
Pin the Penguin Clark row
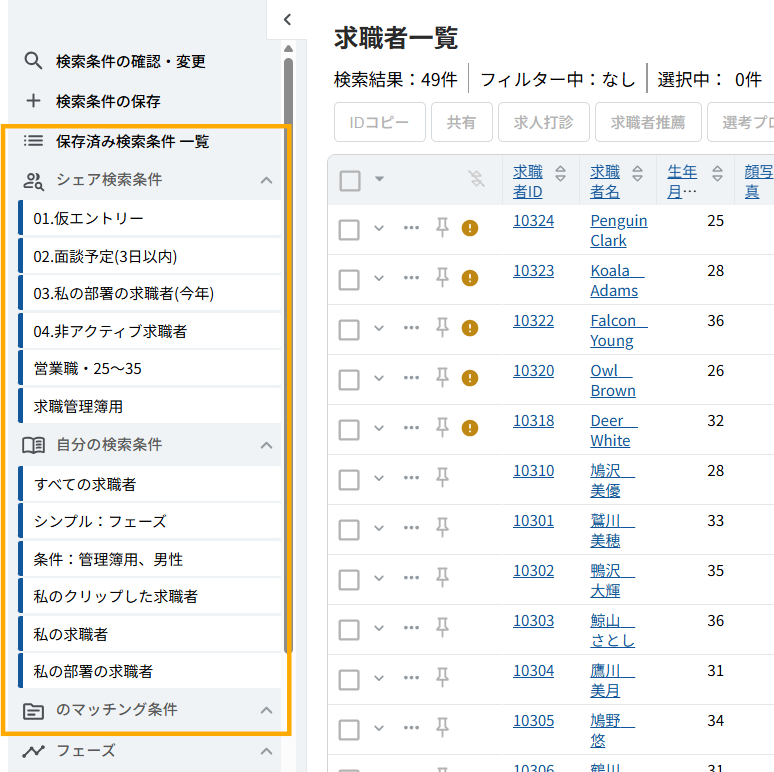tap(442, 228)
